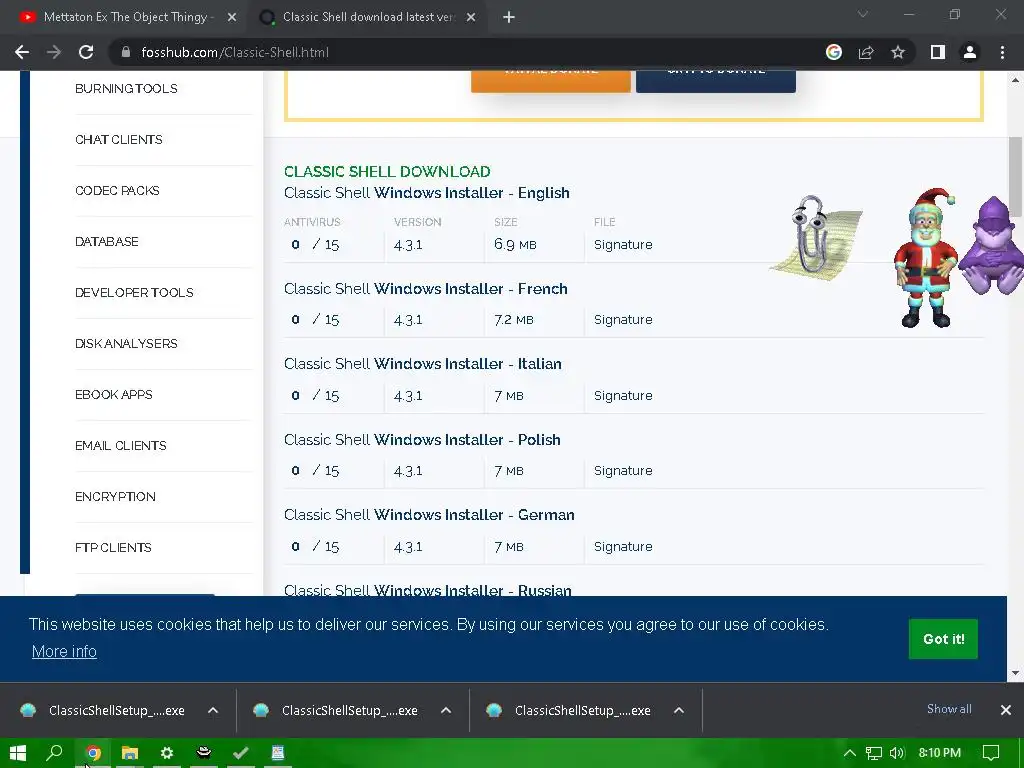Open the Email Clients category

(121, 445)
